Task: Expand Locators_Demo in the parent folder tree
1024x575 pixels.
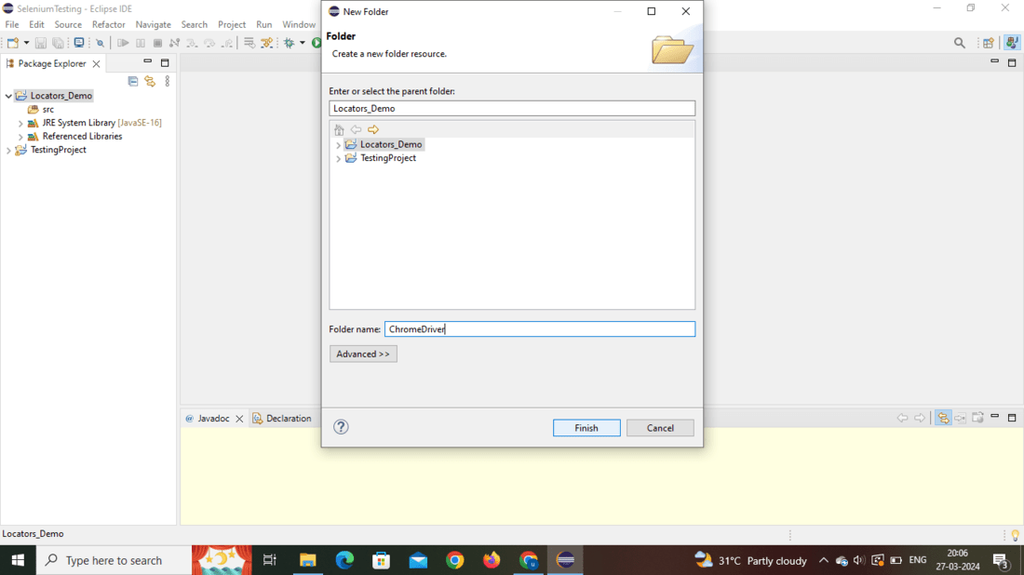Action: pos(338,144)
